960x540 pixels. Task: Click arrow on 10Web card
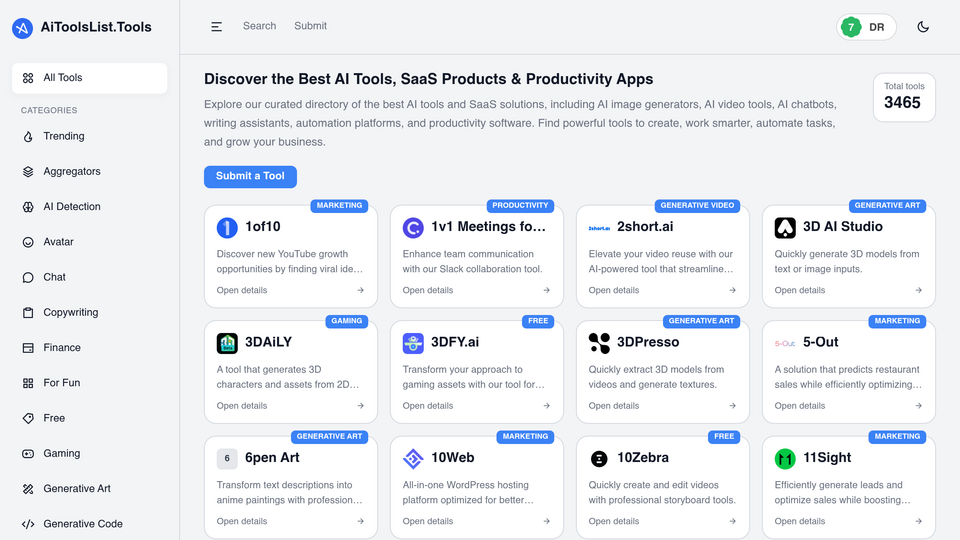(547, 521)
